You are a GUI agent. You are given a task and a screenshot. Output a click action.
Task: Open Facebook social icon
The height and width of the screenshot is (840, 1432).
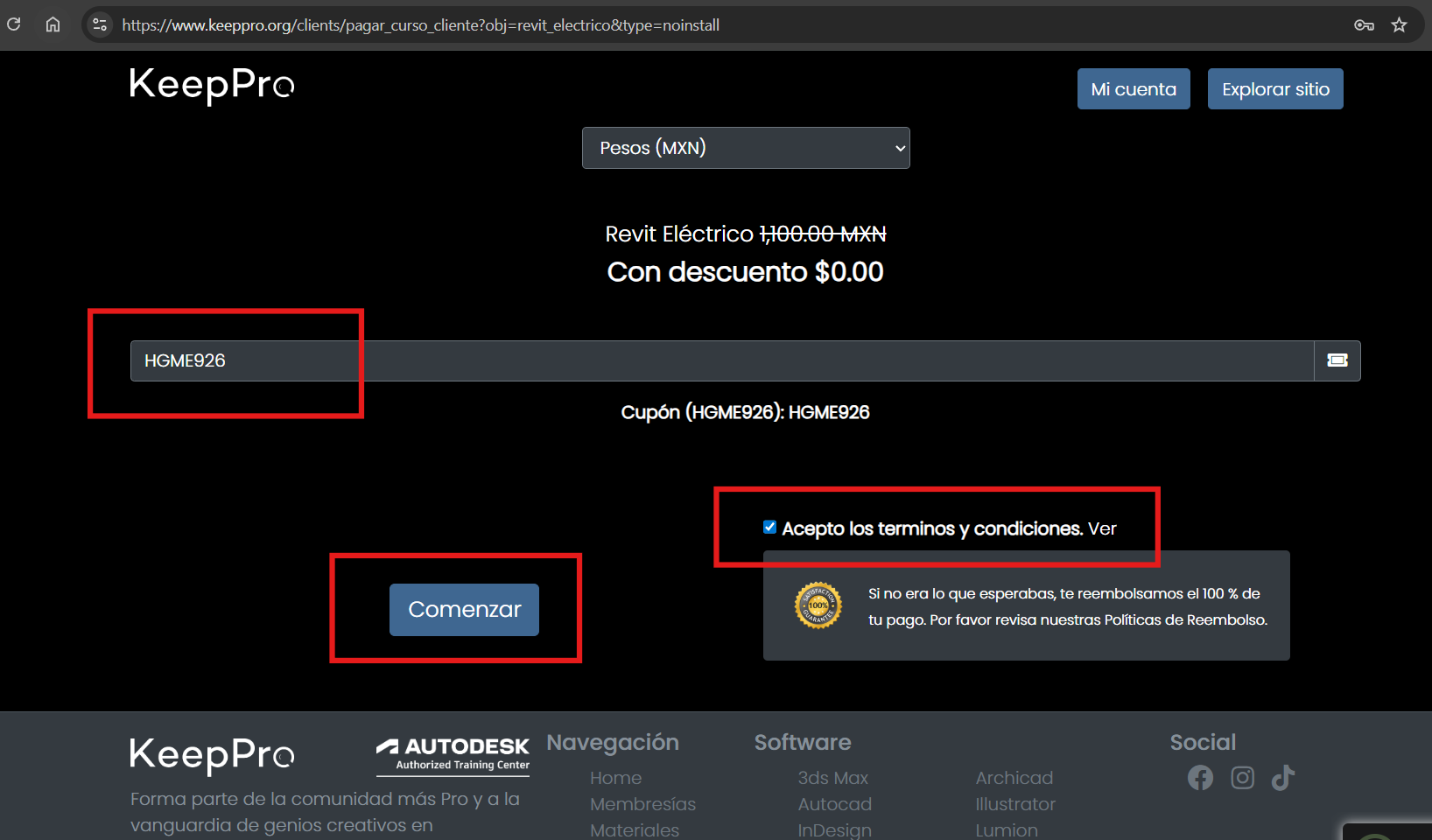click(1201, 778)
